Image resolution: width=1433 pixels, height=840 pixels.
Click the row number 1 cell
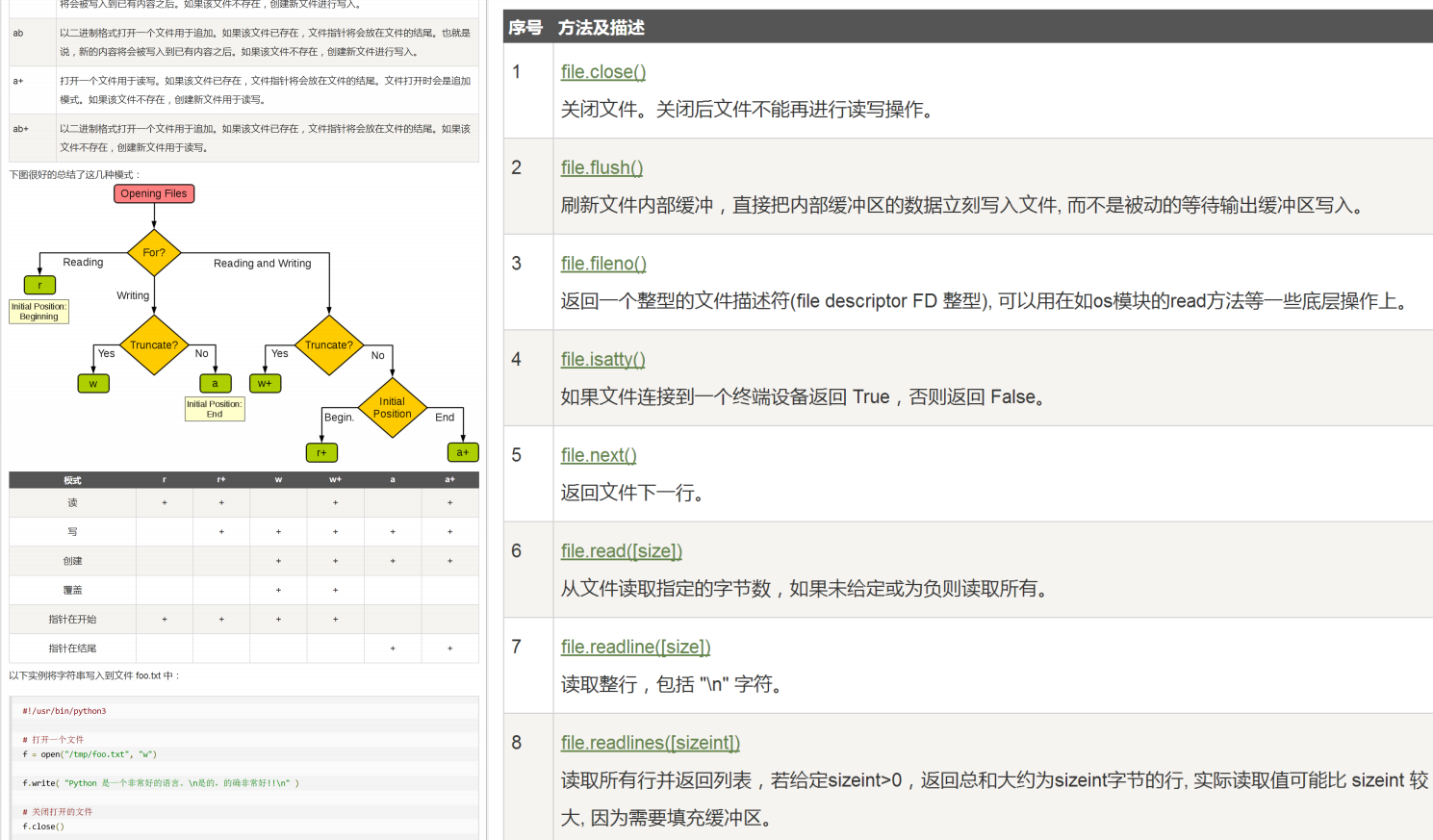[528, 90]
